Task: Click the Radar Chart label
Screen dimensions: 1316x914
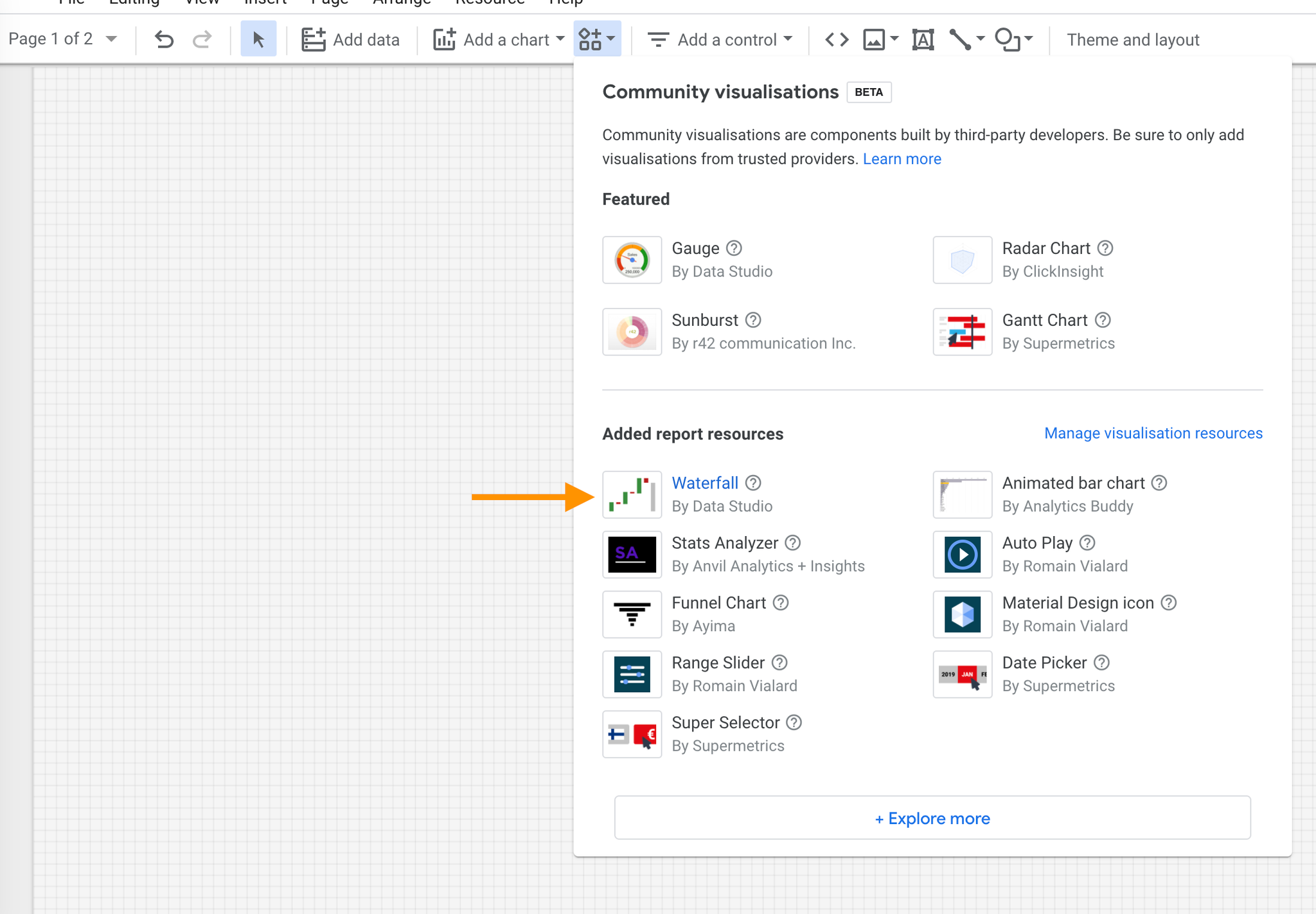Action: [x=1046, y=248]
